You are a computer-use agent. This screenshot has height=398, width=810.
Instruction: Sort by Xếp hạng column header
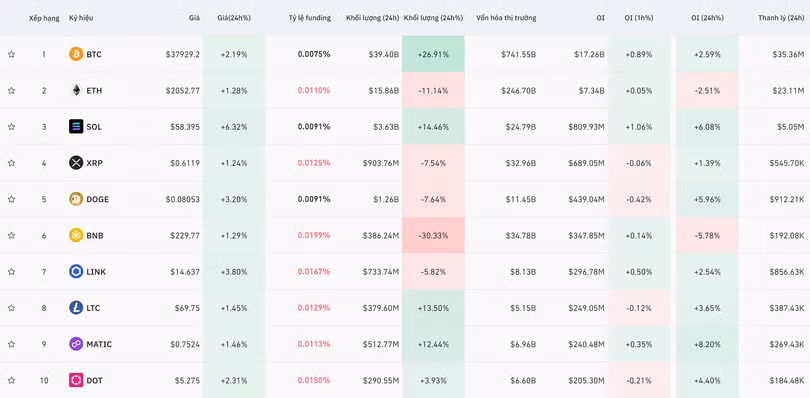click(44, 18)
